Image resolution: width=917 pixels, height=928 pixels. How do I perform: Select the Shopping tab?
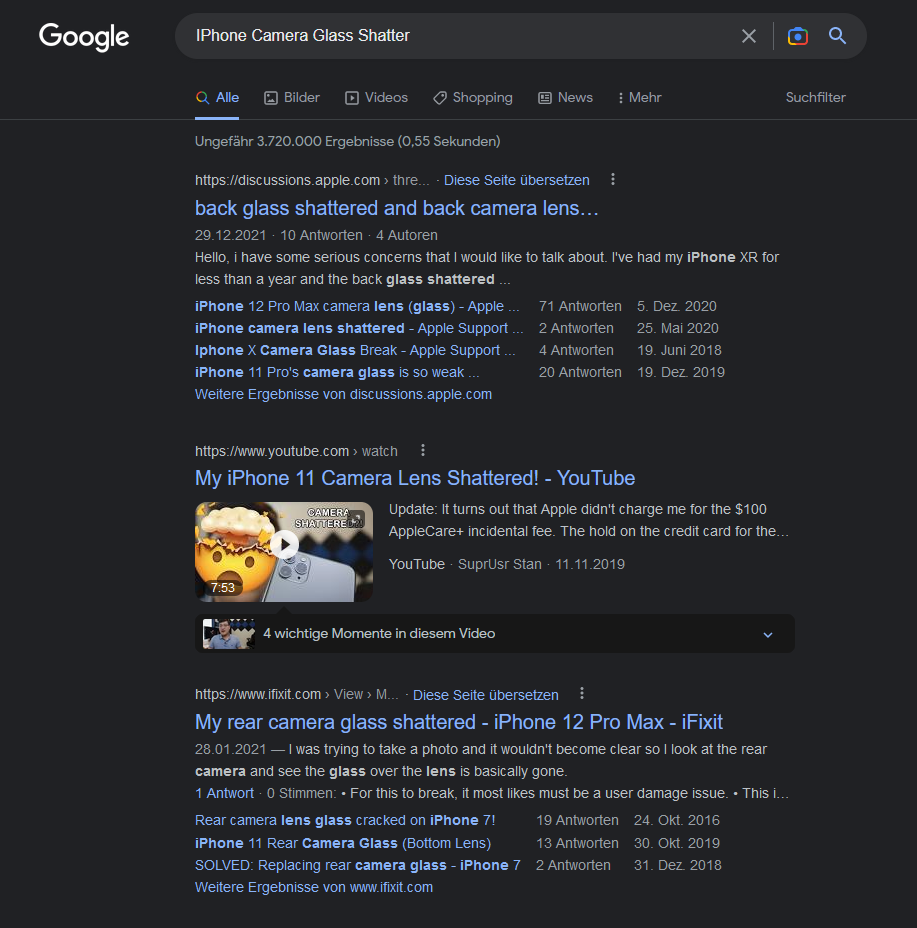(473, 98)
